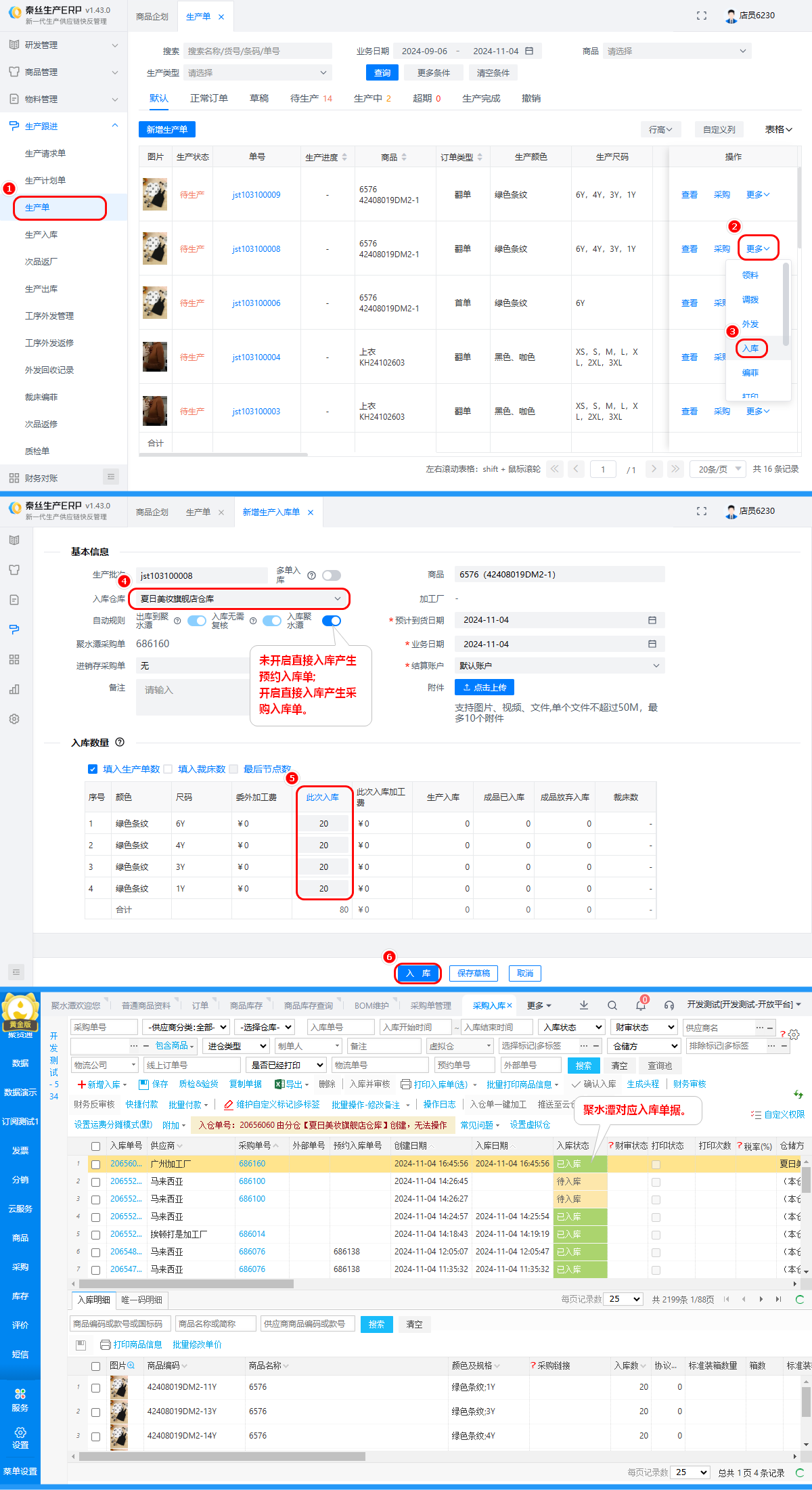Toggle the 入库聚水潭 switch
This screenshot has width=812, height=1490.
pyautogui.click(x=332, y=621)
